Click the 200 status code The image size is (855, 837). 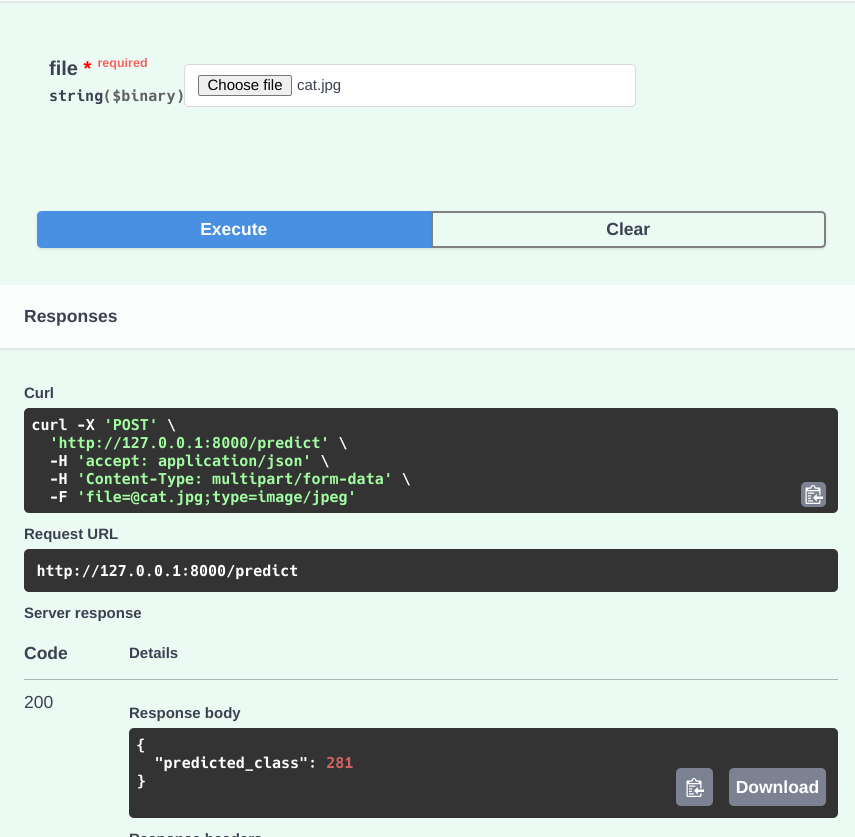coord(38,702)
